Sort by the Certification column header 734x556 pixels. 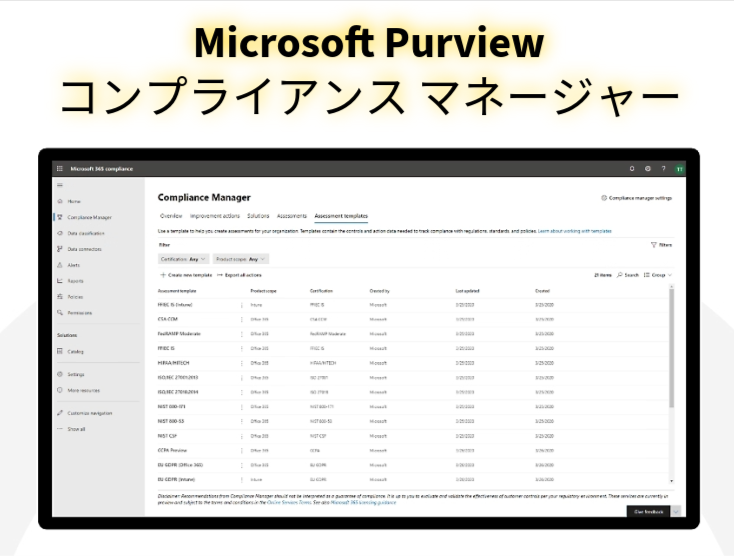(321, 291)
